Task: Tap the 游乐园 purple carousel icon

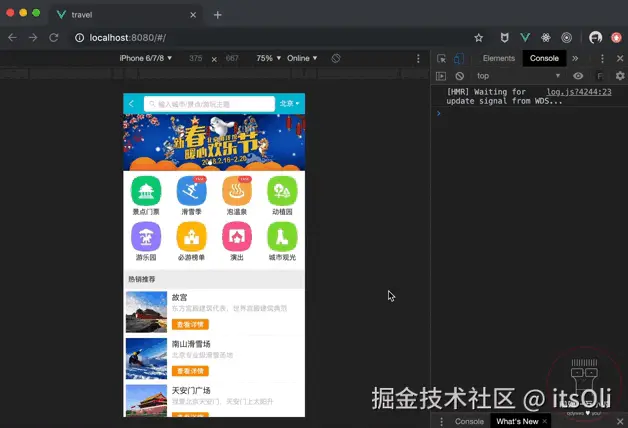Action: coord(146,237)
